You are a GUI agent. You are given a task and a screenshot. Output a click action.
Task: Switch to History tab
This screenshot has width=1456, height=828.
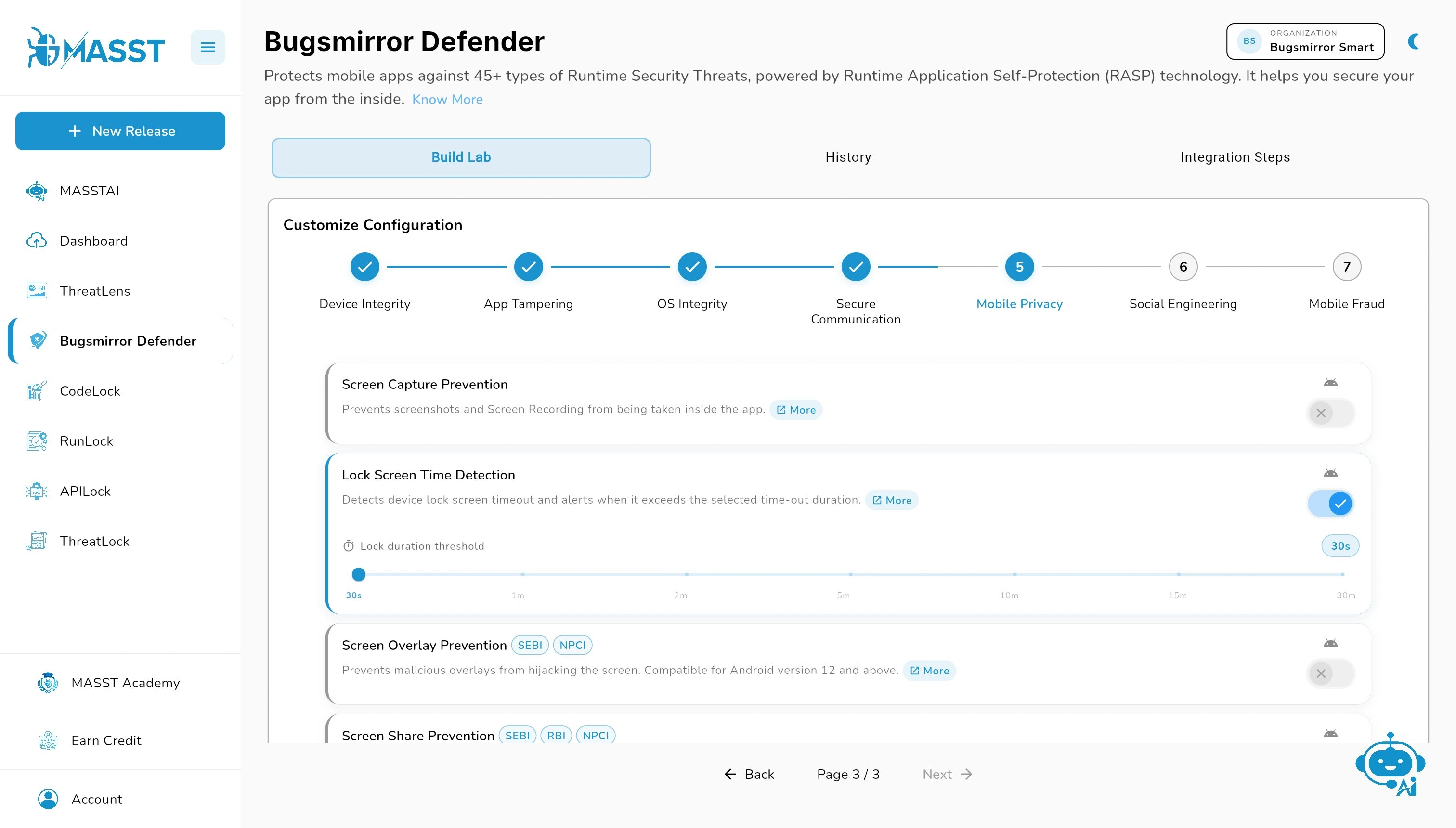click(848, 157)
